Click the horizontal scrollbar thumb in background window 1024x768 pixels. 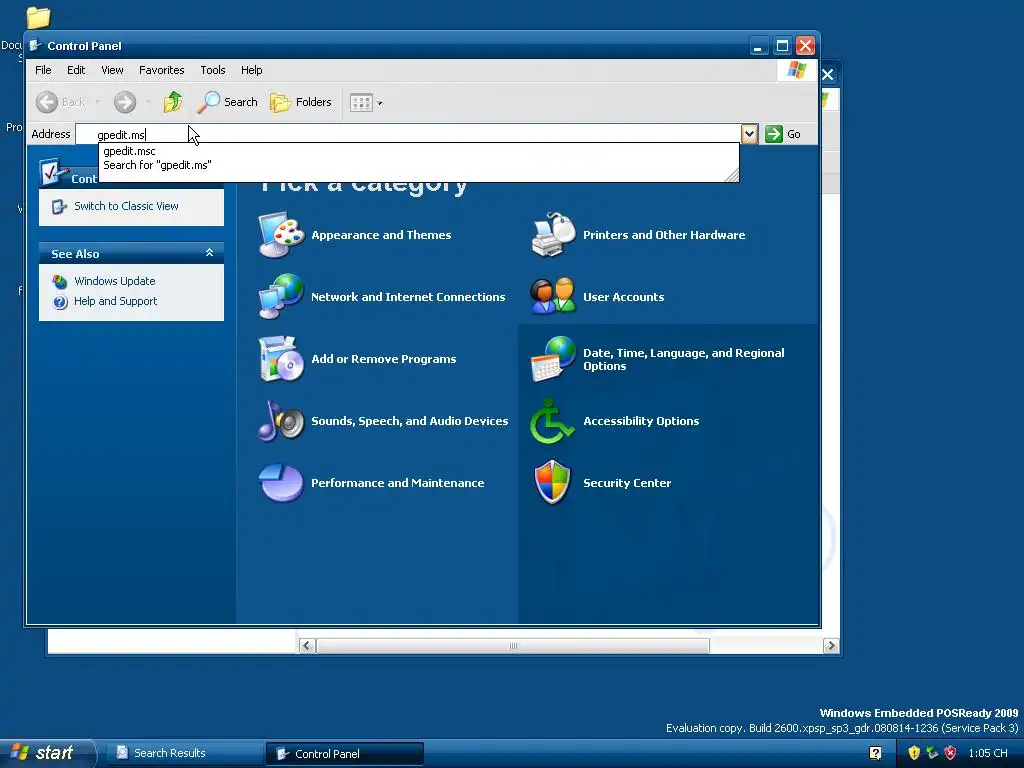point(513,646)
